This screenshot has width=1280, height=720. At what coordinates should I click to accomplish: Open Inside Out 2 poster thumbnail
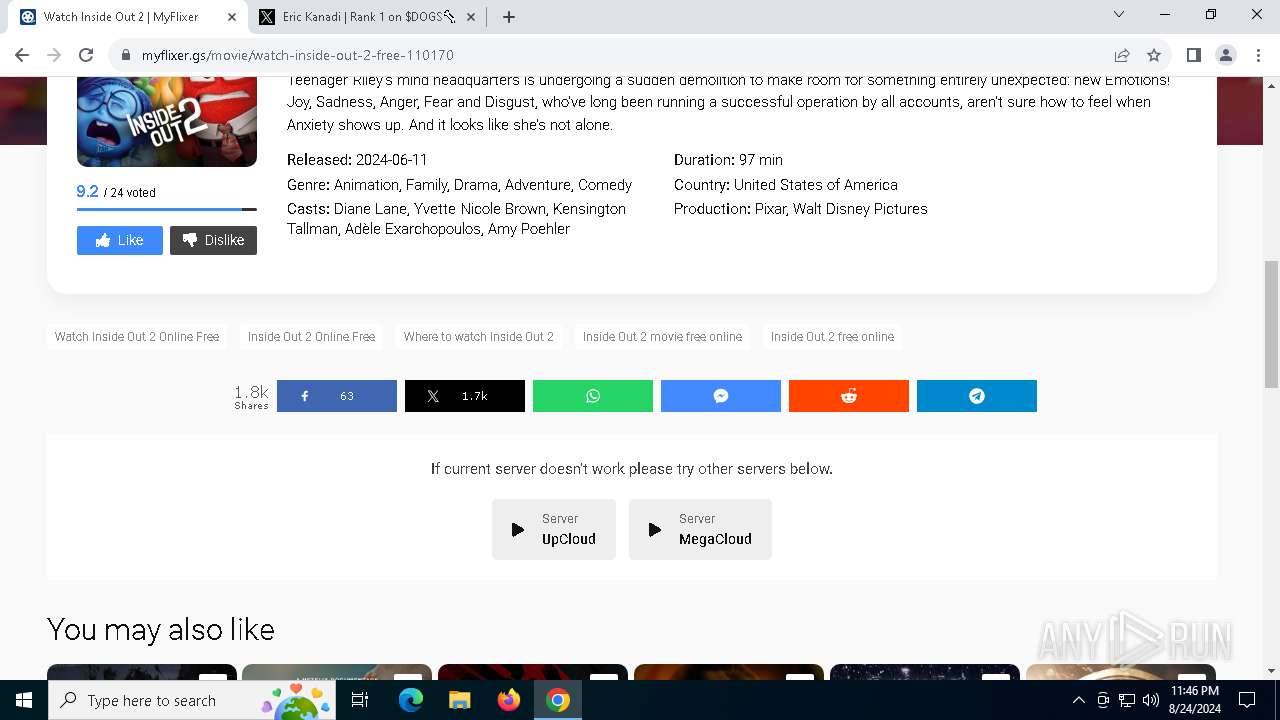(167, 120)
